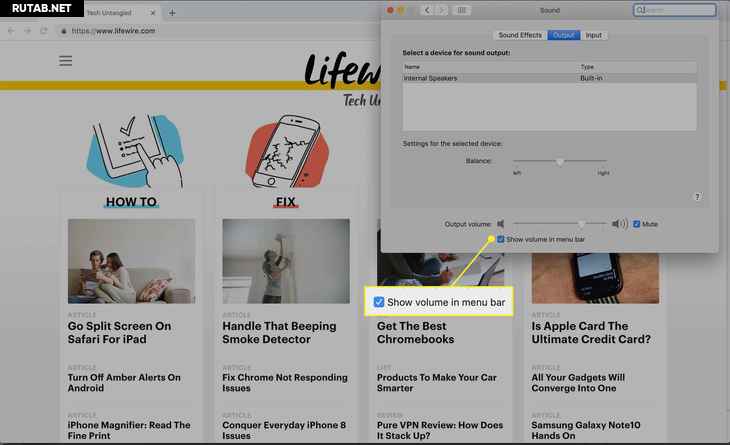The height and width of the screenshot is (445, 730).
Task: Open Pure VPN Review article
Action: pos(440,430)
